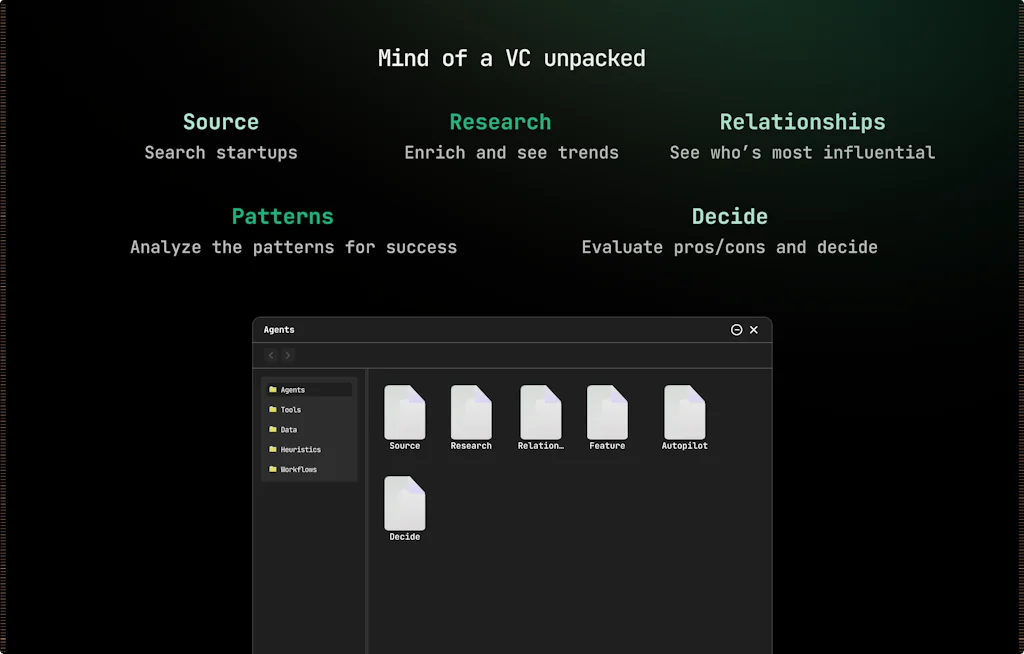
Task: Select the Heuristics sidebar entry
Action: (x=298, y=449)
